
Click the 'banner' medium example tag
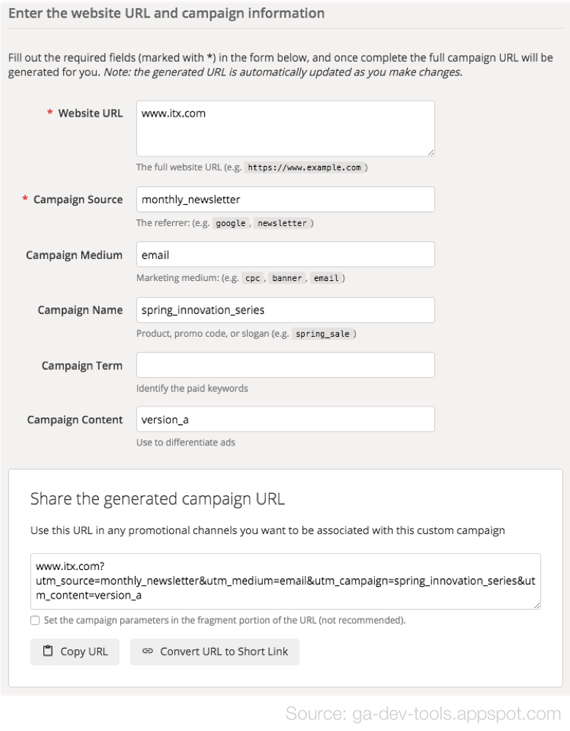287,278
